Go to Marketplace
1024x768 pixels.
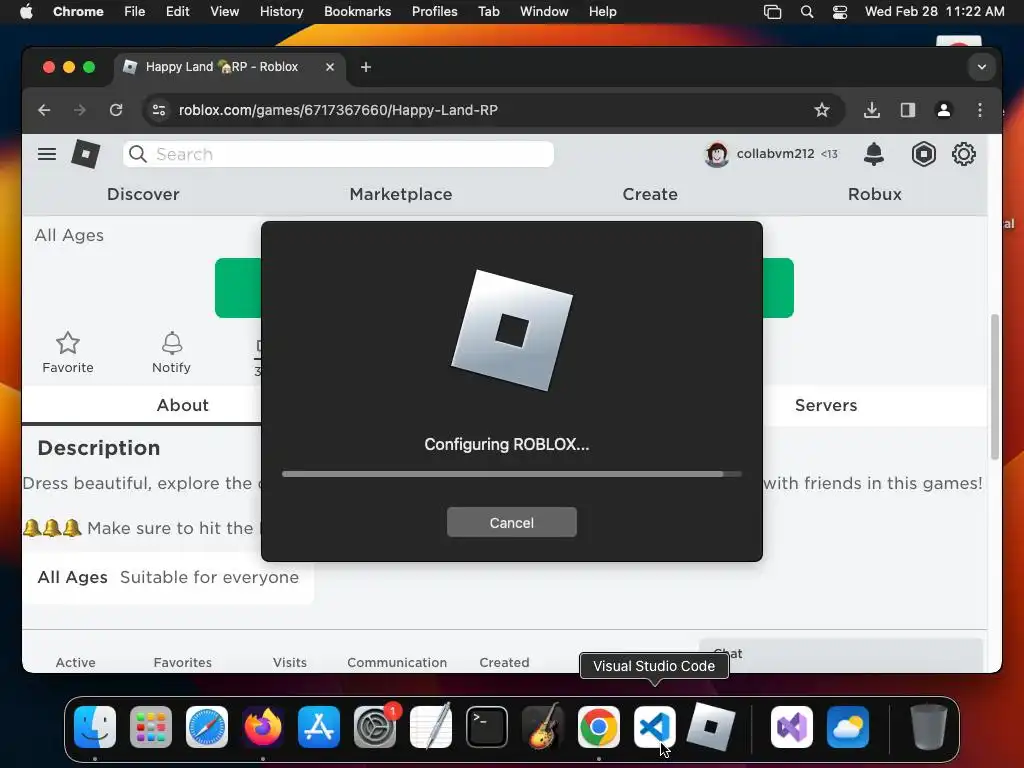pyautogui.click(x=401, y=194)
